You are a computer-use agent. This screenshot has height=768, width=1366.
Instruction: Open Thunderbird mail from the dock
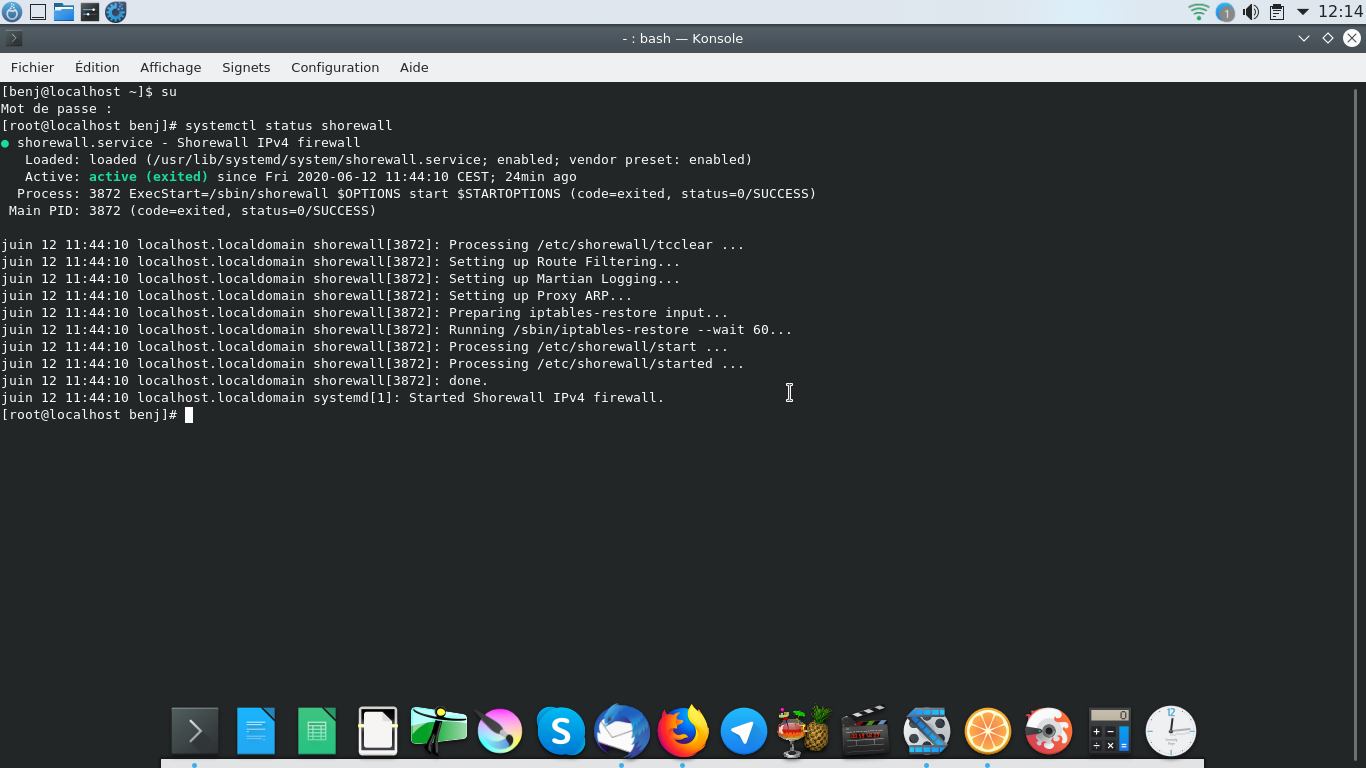622,731
